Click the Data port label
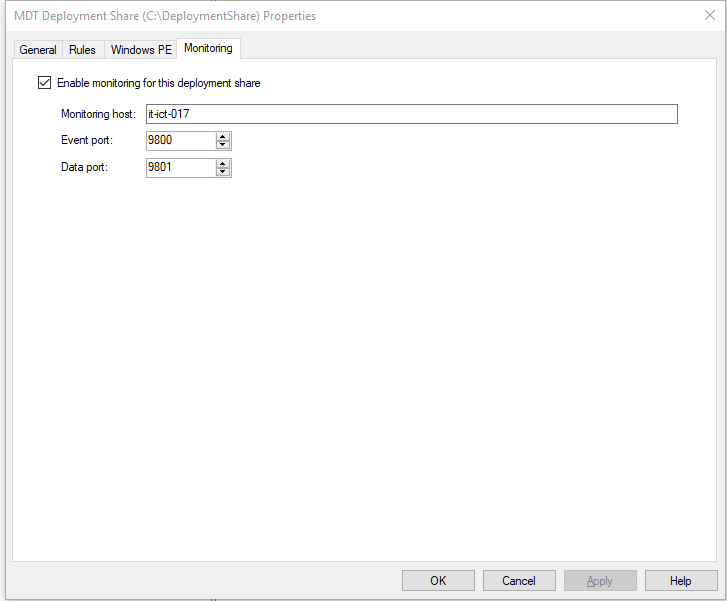The height and width of the screenshot is (601, 727). coord(84,167)
